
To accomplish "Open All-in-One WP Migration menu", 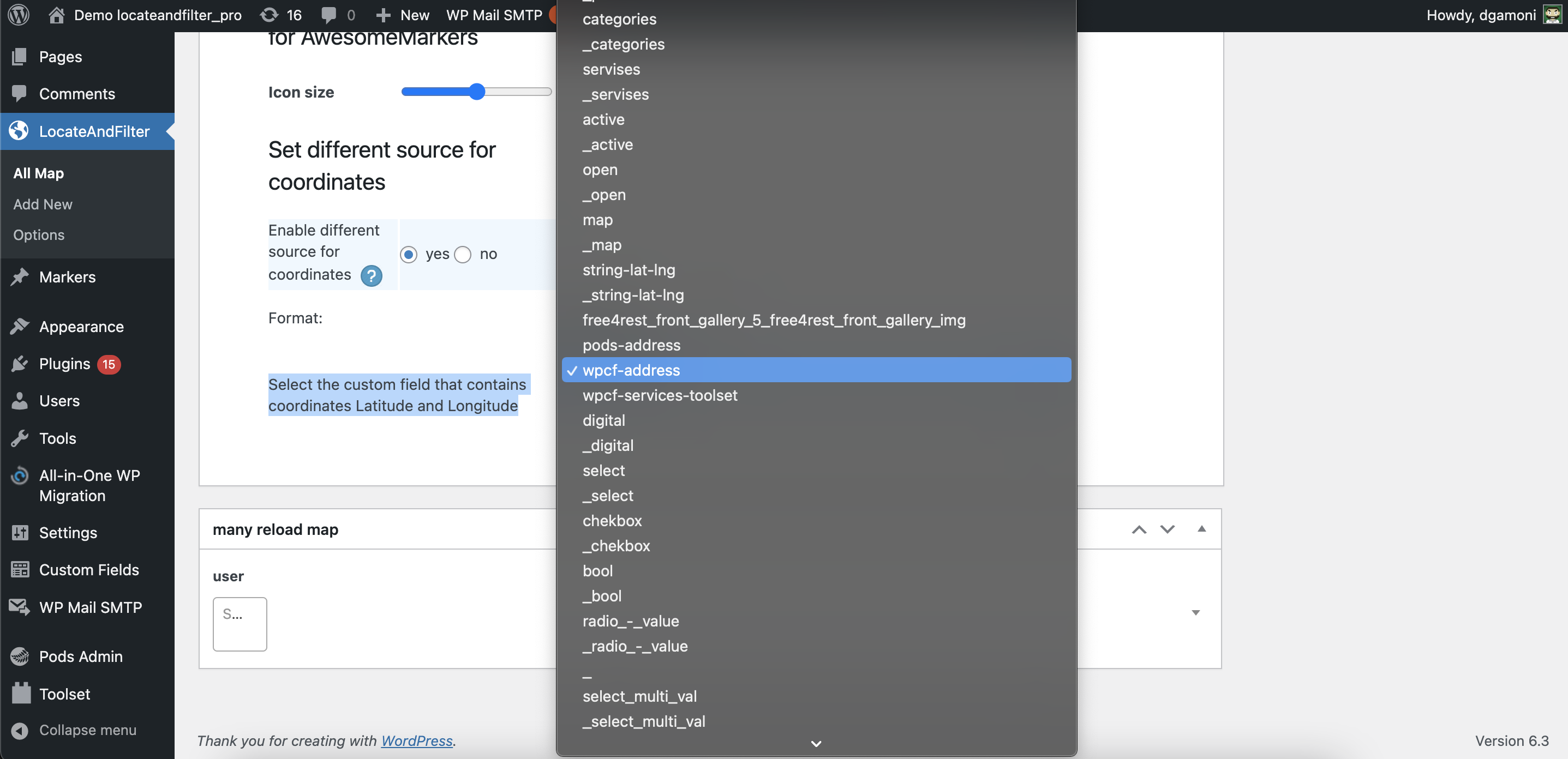I will [x=89, y=485].
